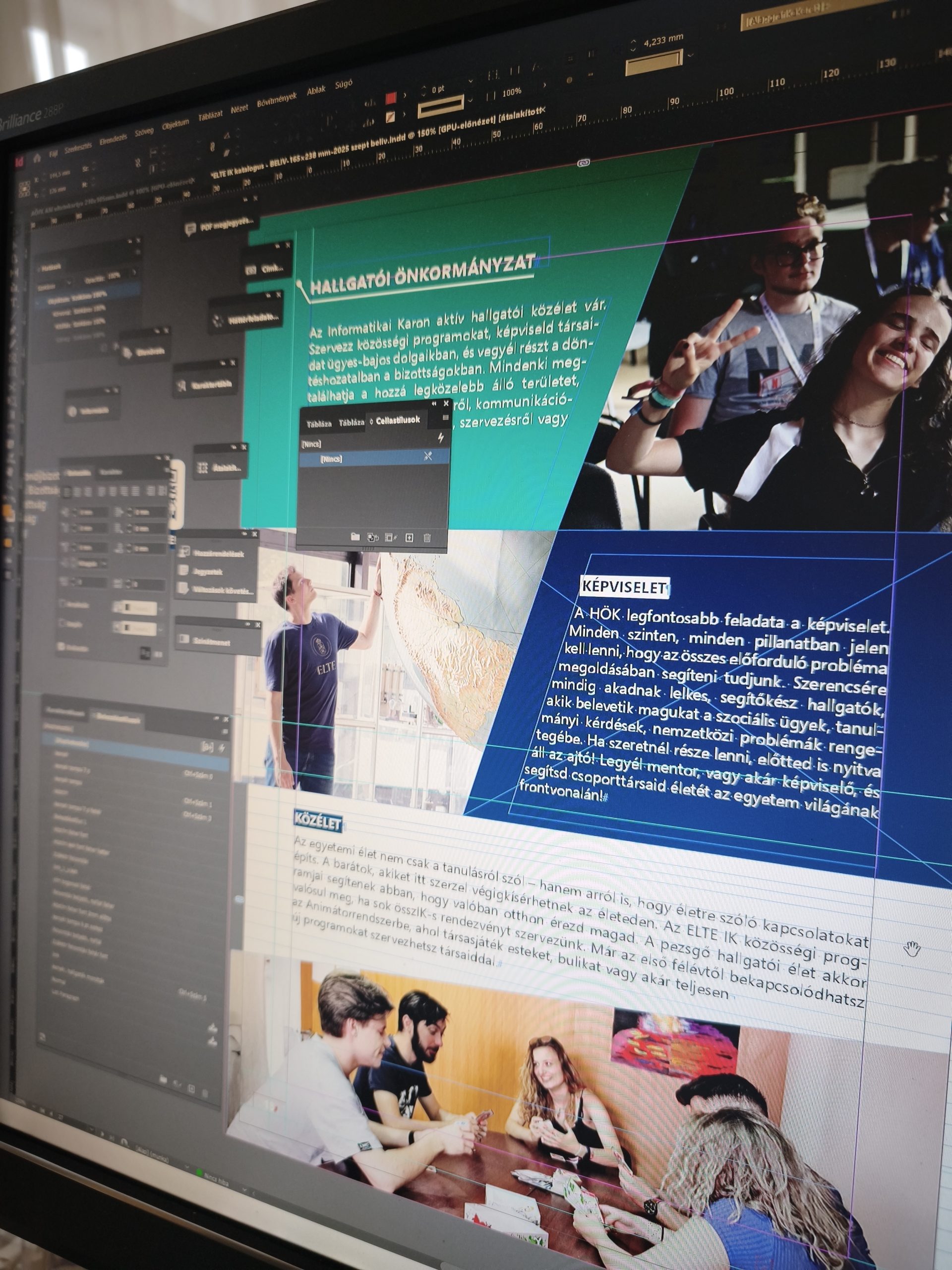
Task: Toggle the second checkbox in paragraph panel
Action: pos(63,624)
